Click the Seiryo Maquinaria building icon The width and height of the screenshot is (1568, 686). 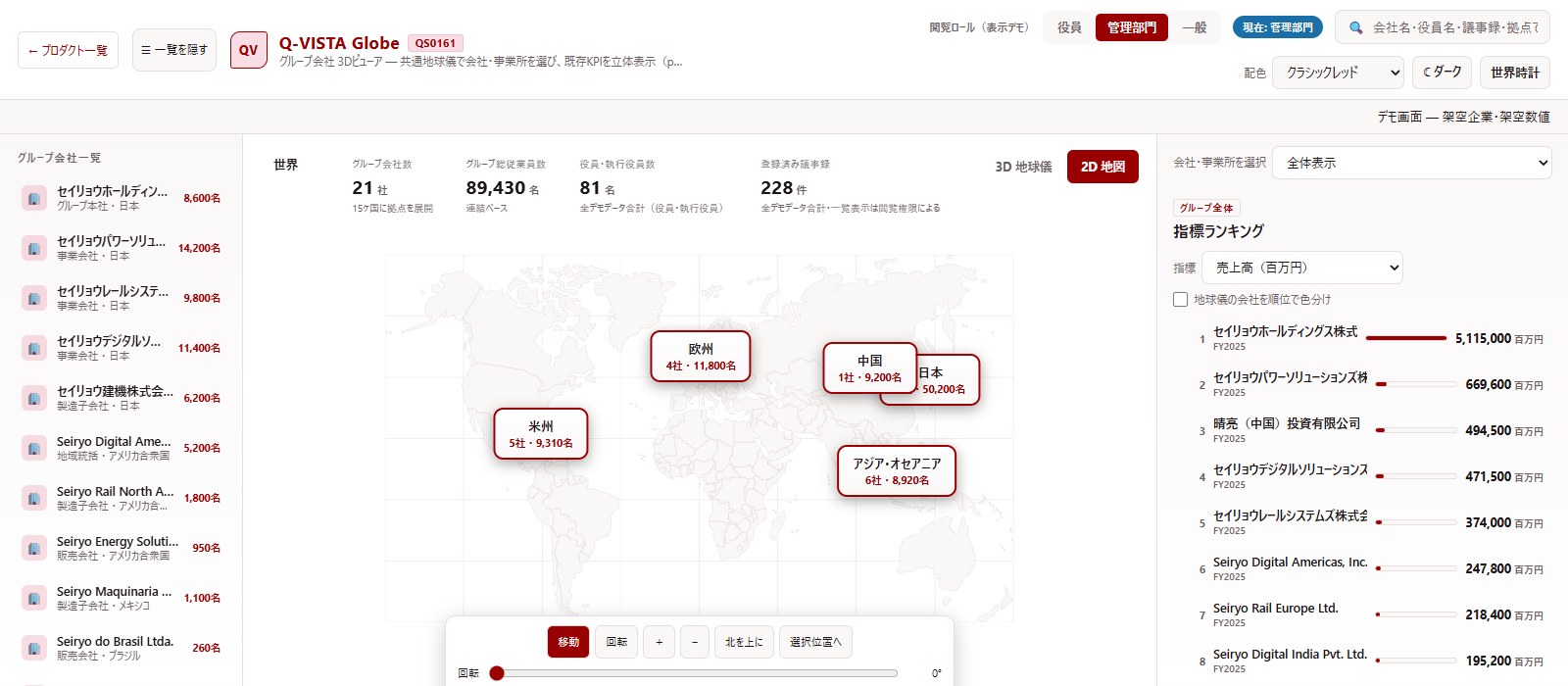tap(34, 598)
